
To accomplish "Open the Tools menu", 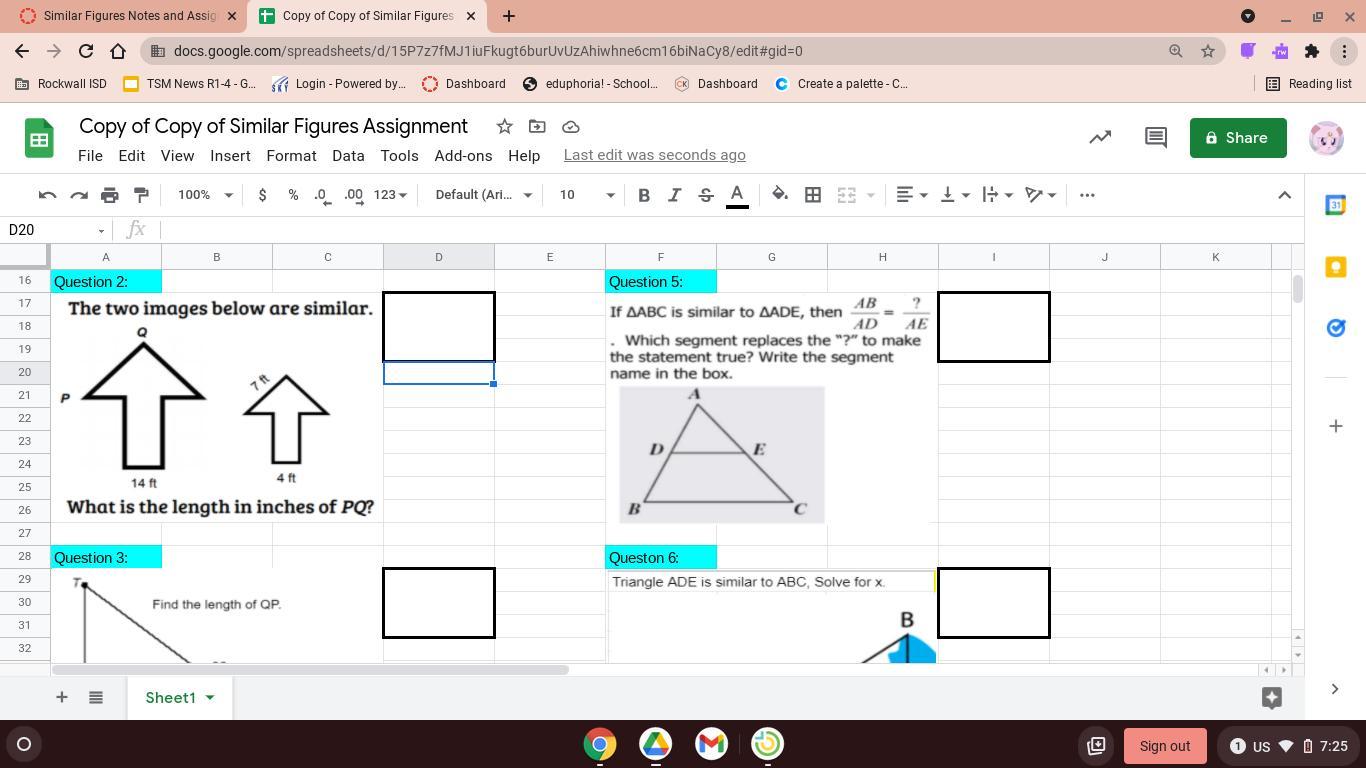I will point(399,156).
